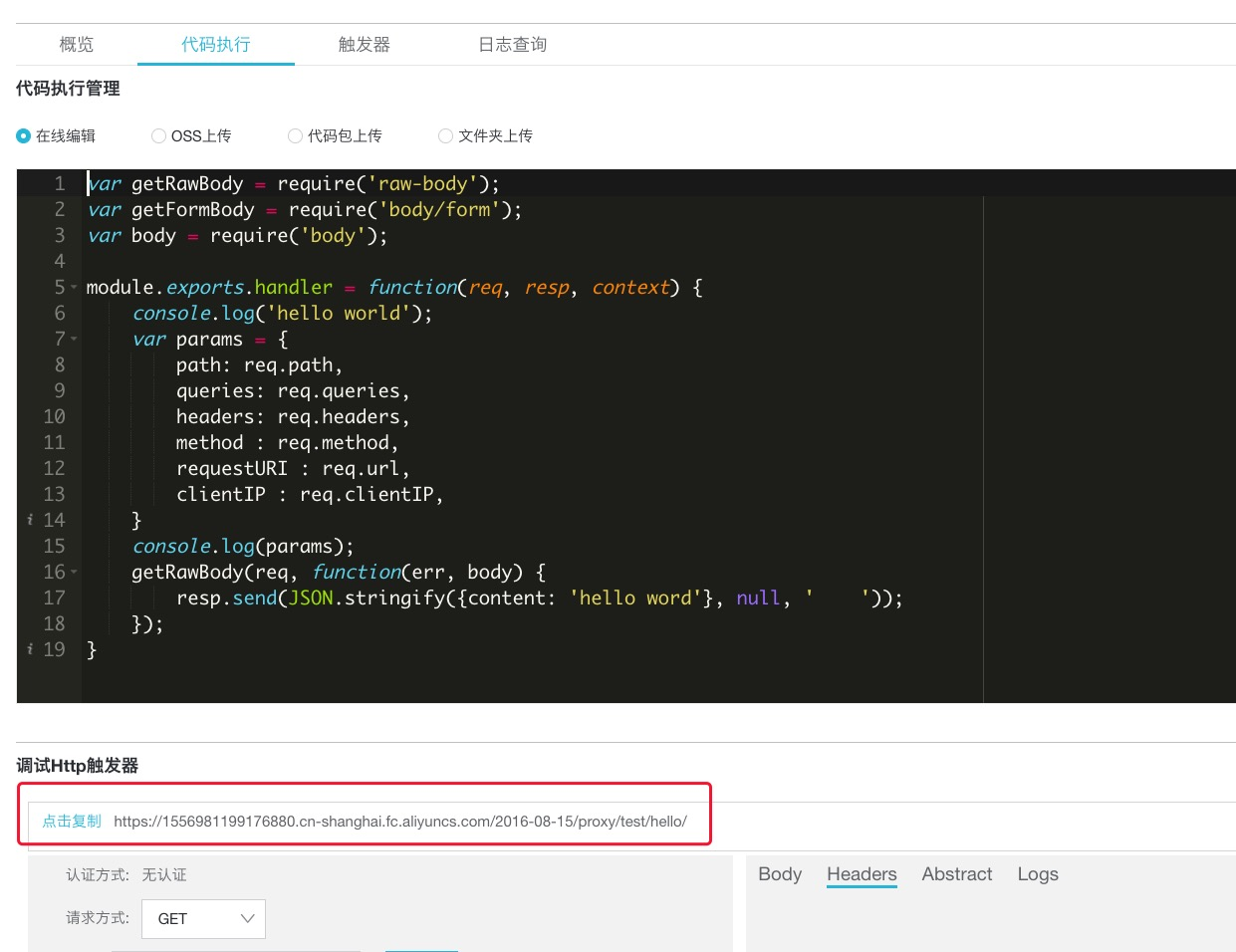The image size is (1236, 952).
Task: Switch to the Headers result tab
Action: tap(862, 874)
